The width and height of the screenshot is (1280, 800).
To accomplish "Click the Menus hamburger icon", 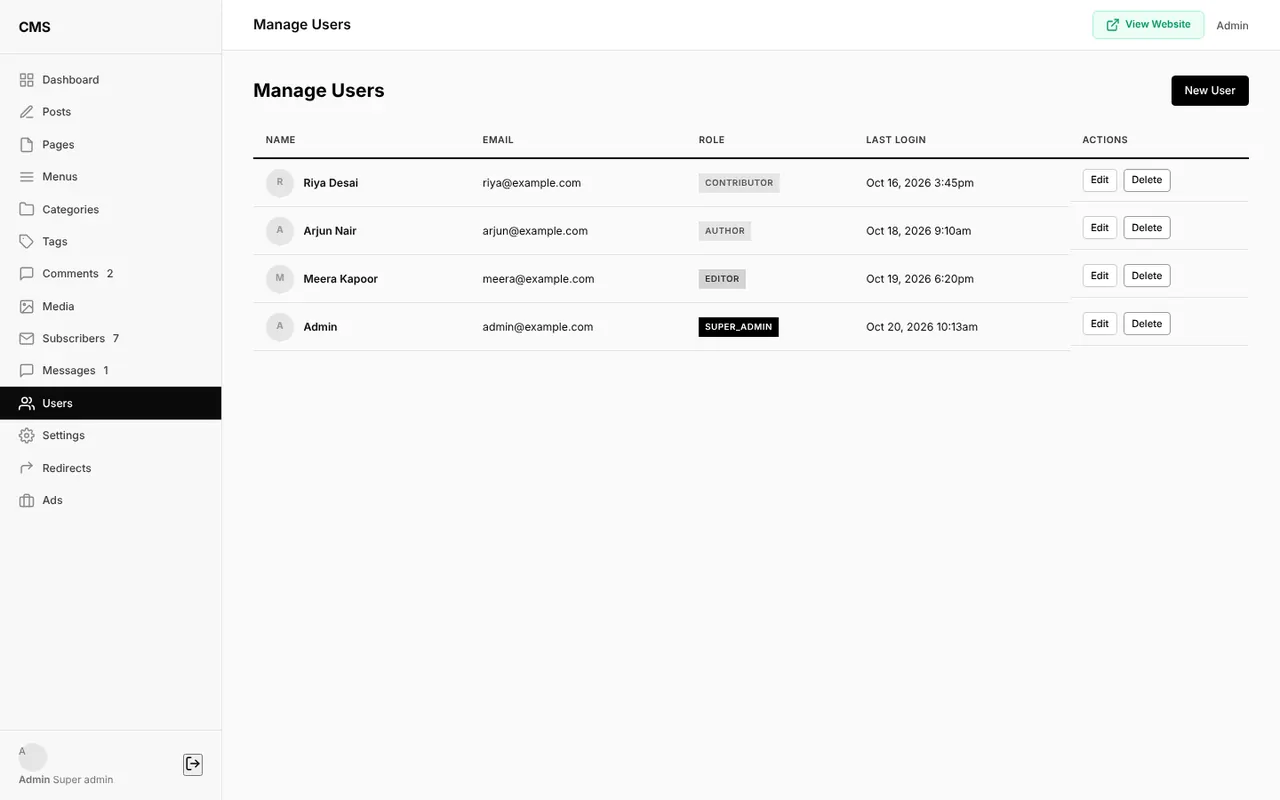I will 27,177.
